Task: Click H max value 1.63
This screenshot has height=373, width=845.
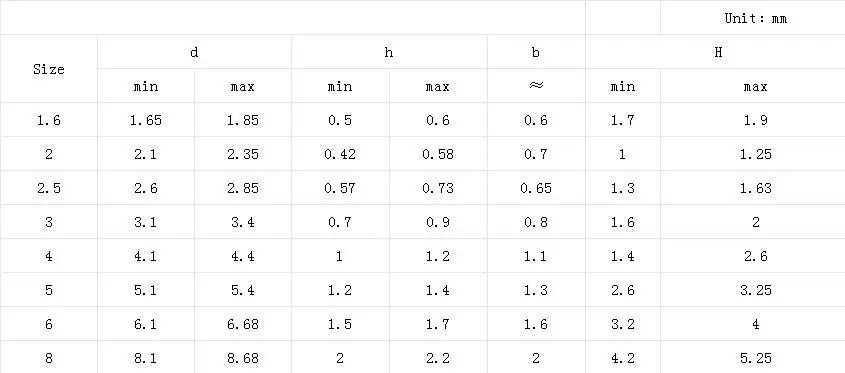Action: click(756, 188)
